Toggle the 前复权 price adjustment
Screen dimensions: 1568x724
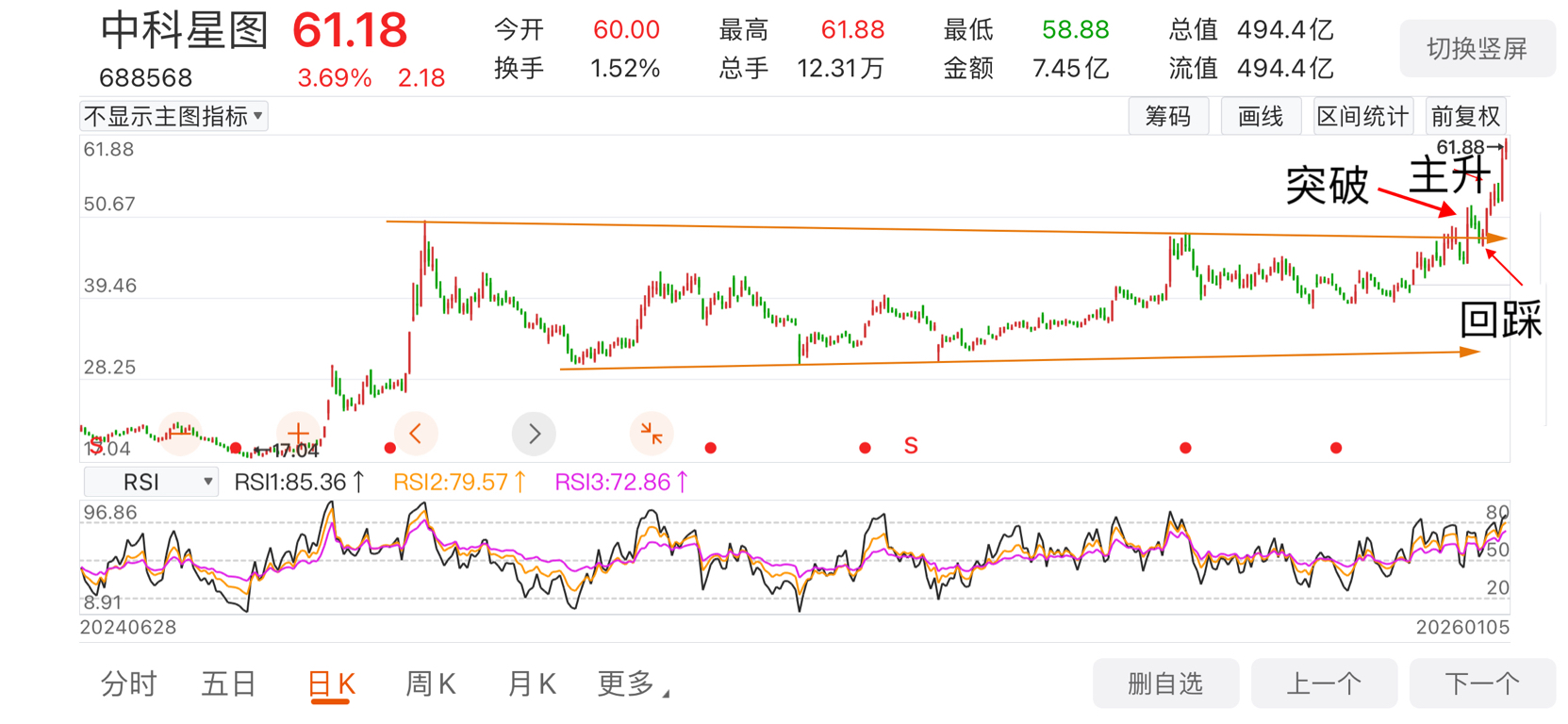(x=1465, y=116)
